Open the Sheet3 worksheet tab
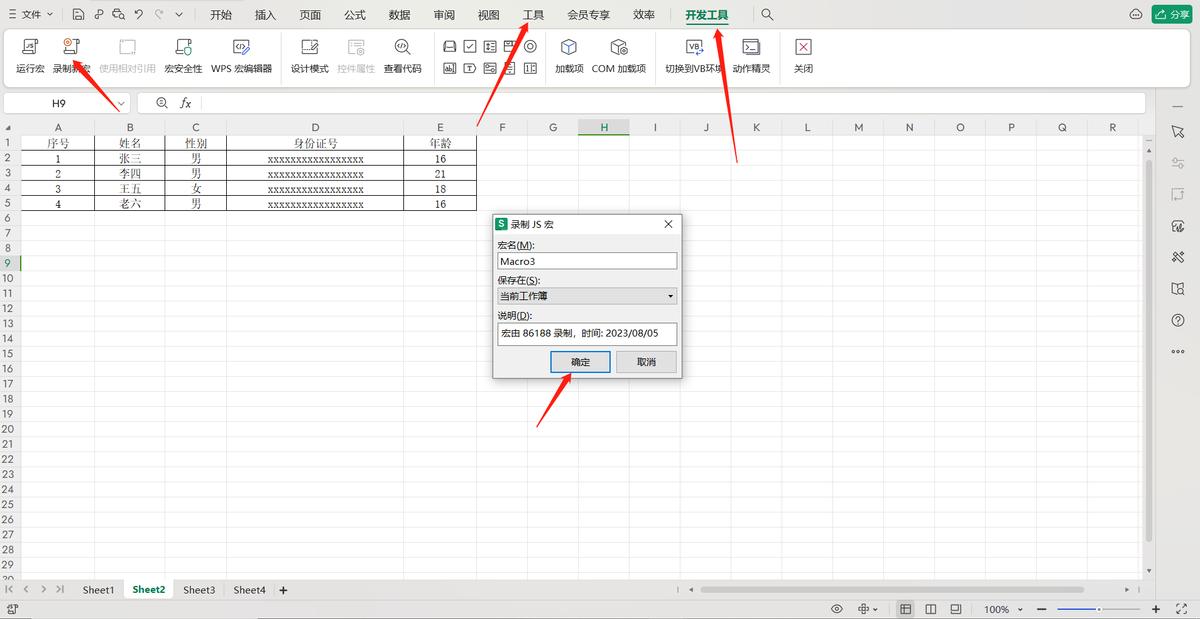Viewport: 1200px width, 619px height. 198,590
